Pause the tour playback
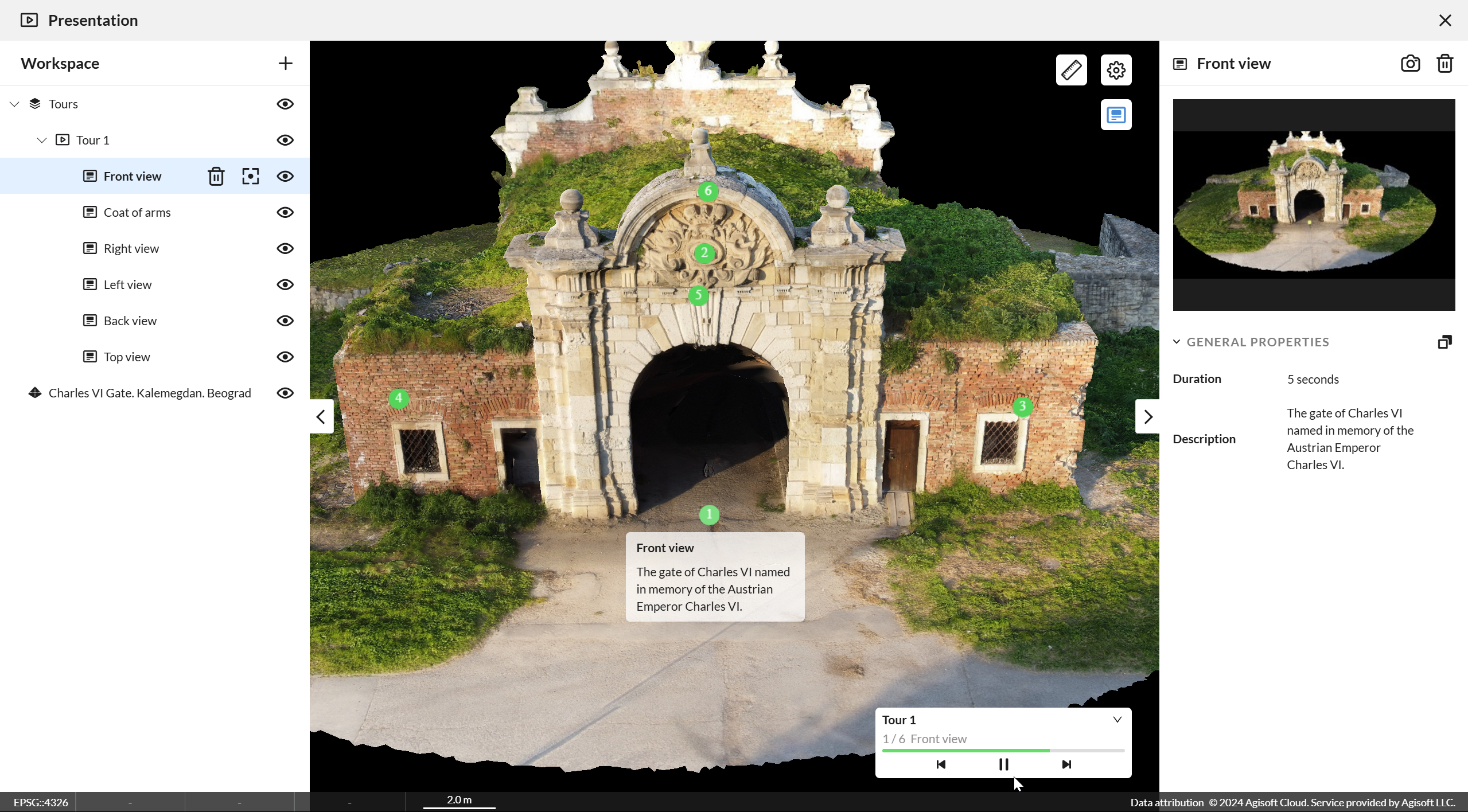 [x=1003, y=764]
